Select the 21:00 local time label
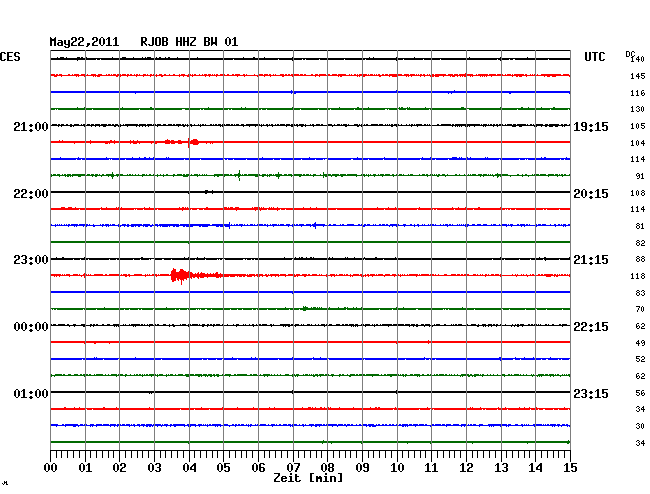This screenshot has width=650, height=494. point(31,126)
